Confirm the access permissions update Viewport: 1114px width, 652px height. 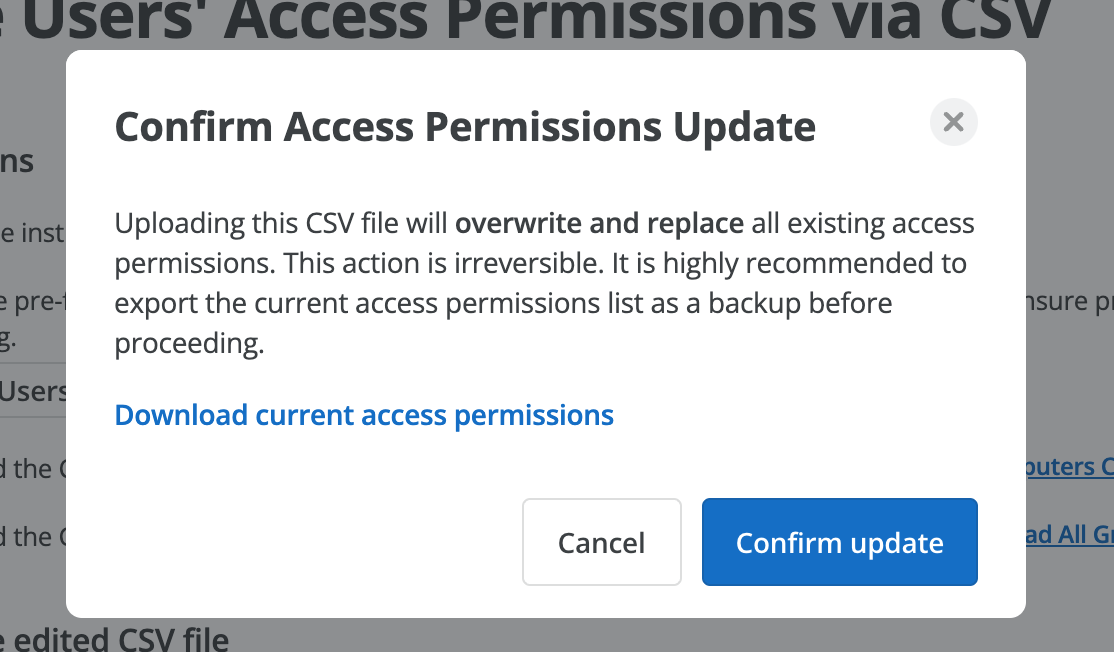840,542
